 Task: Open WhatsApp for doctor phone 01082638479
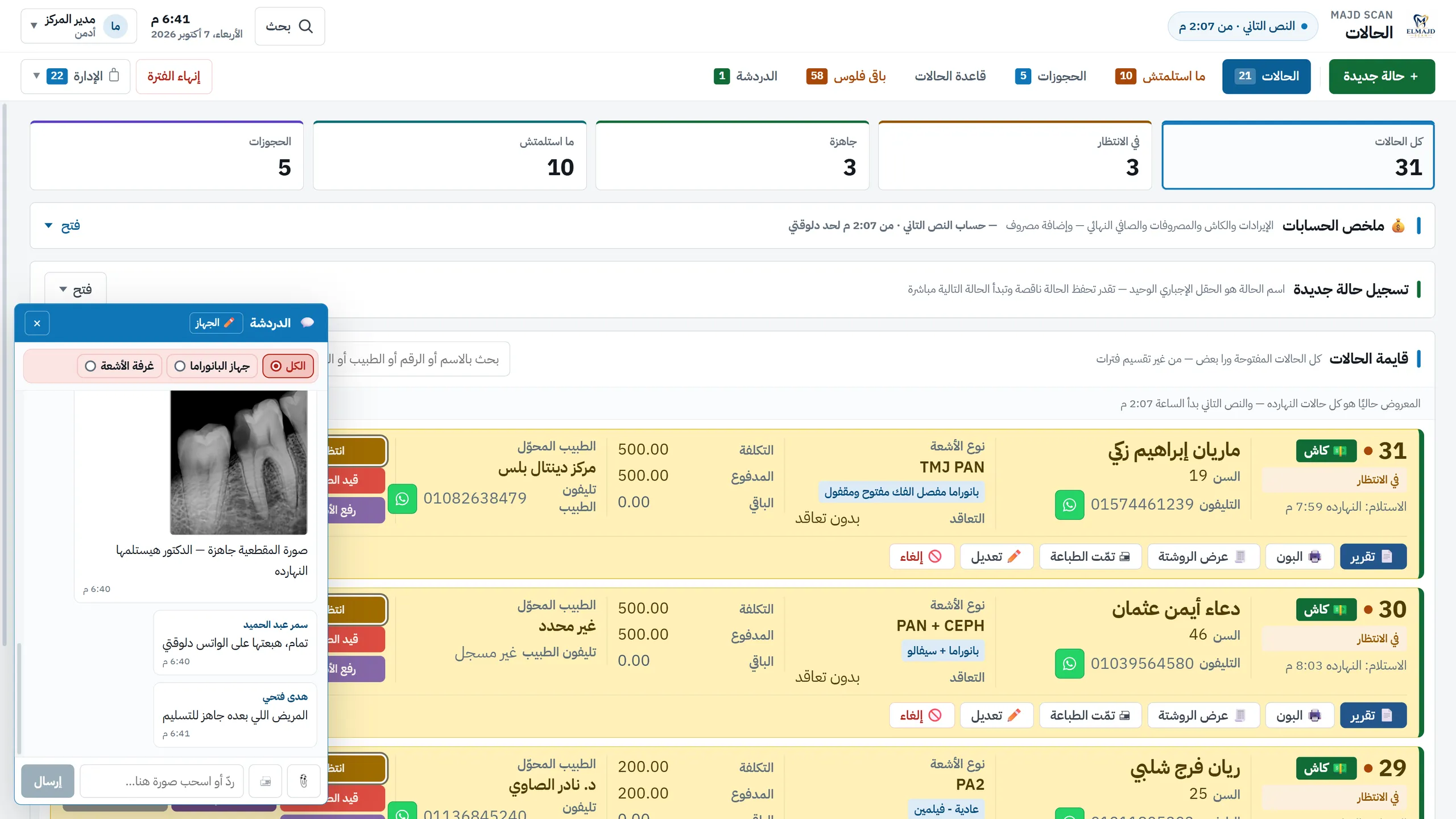click(402, 498)
